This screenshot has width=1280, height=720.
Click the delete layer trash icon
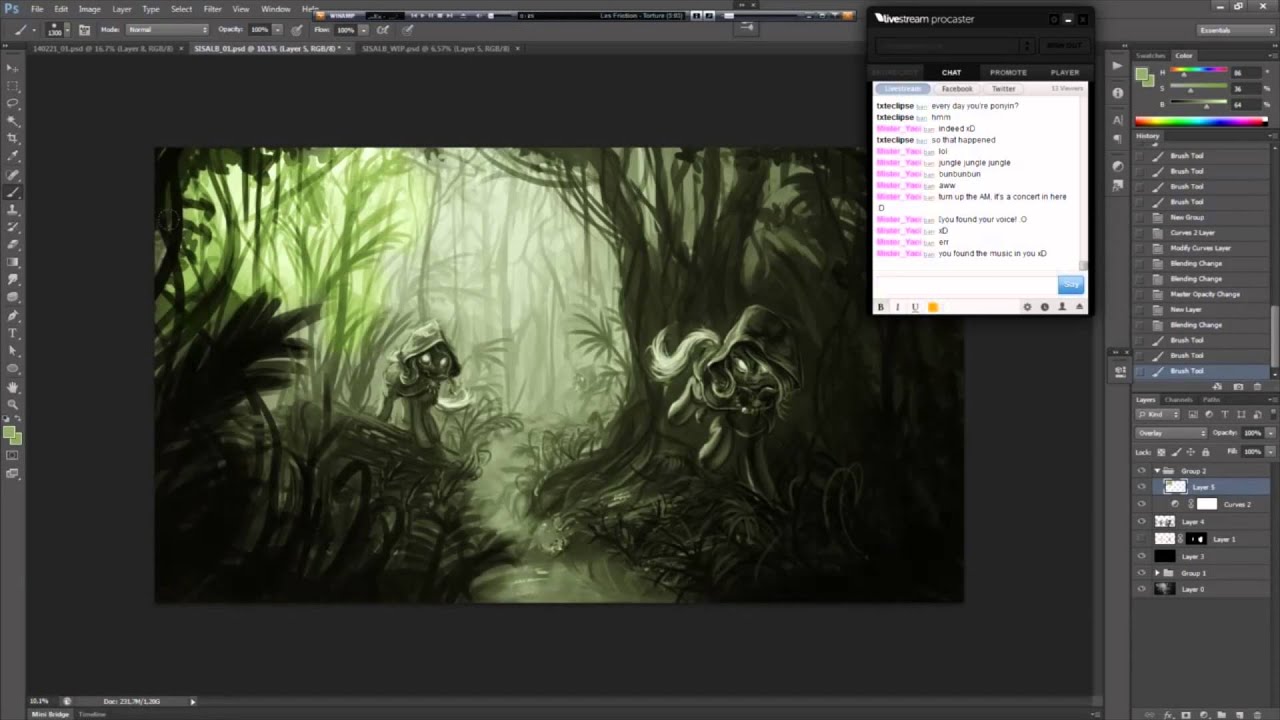[1257, 714]
